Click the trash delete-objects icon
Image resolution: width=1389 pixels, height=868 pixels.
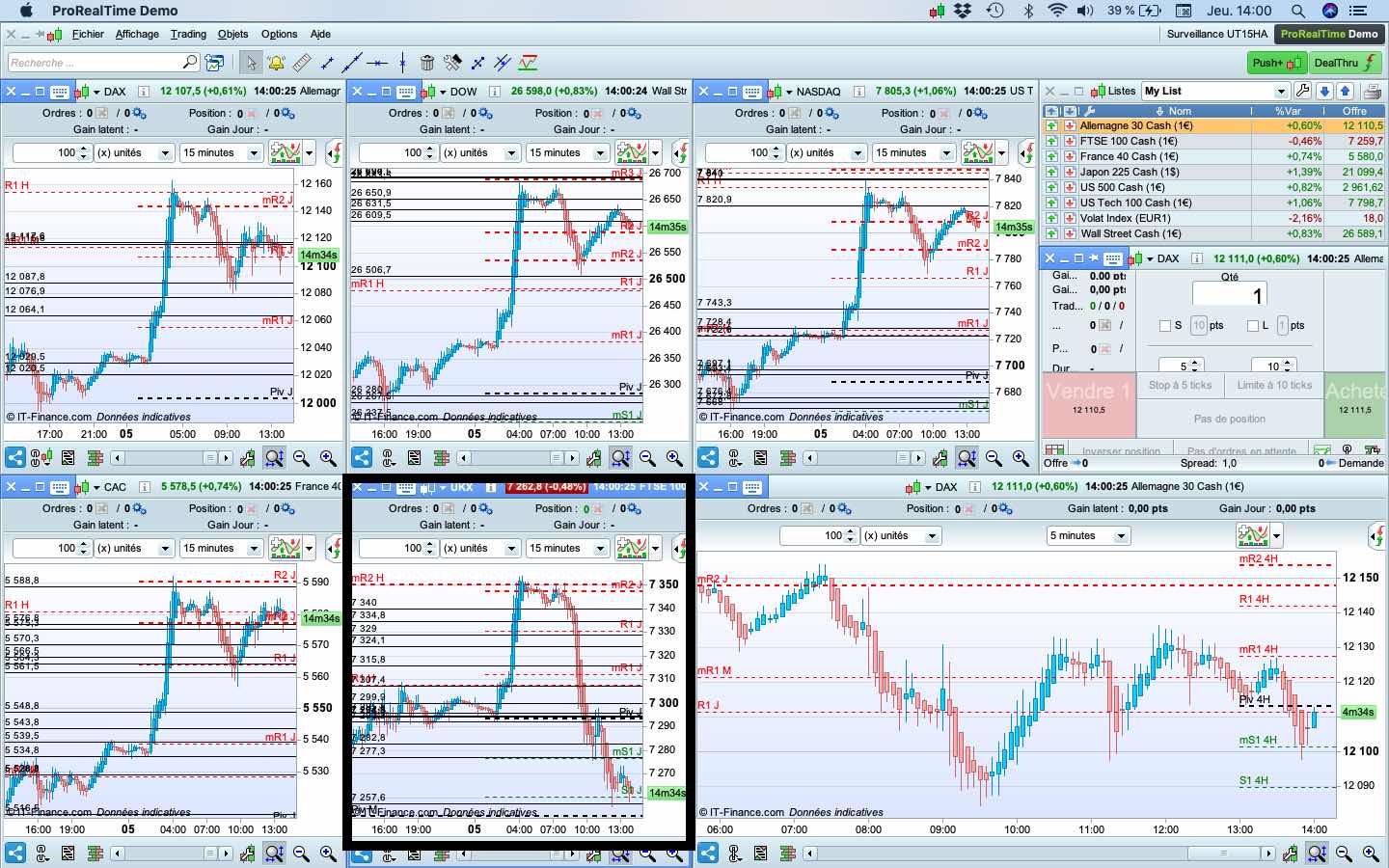pos(427,63)
